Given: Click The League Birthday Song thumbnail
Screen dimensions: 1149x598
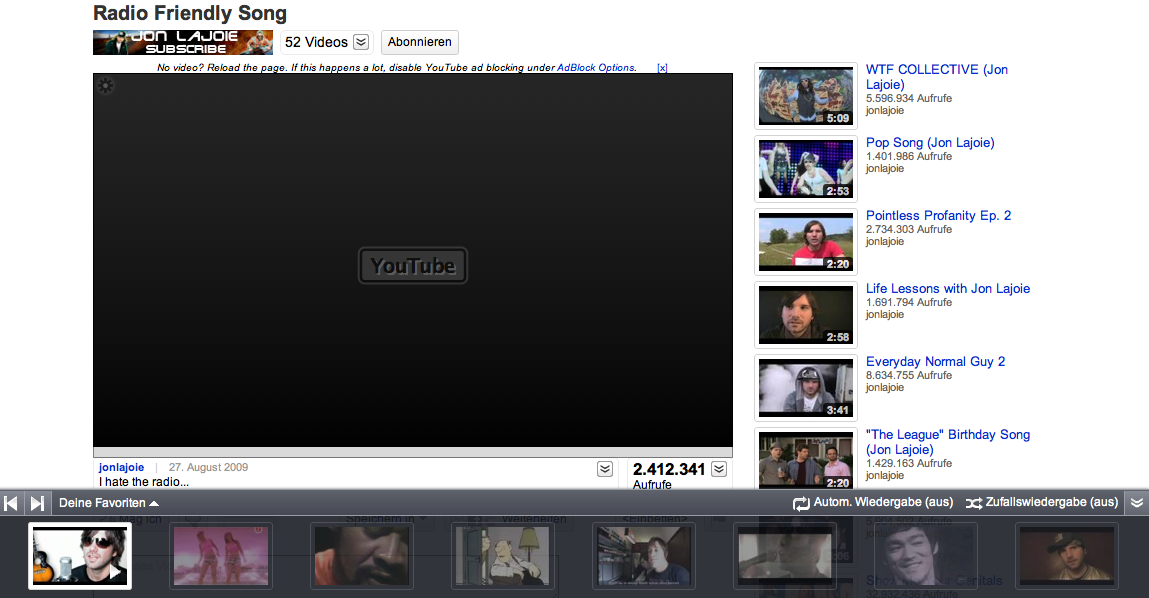Looking at the screenshot, I should click(806, 459).
